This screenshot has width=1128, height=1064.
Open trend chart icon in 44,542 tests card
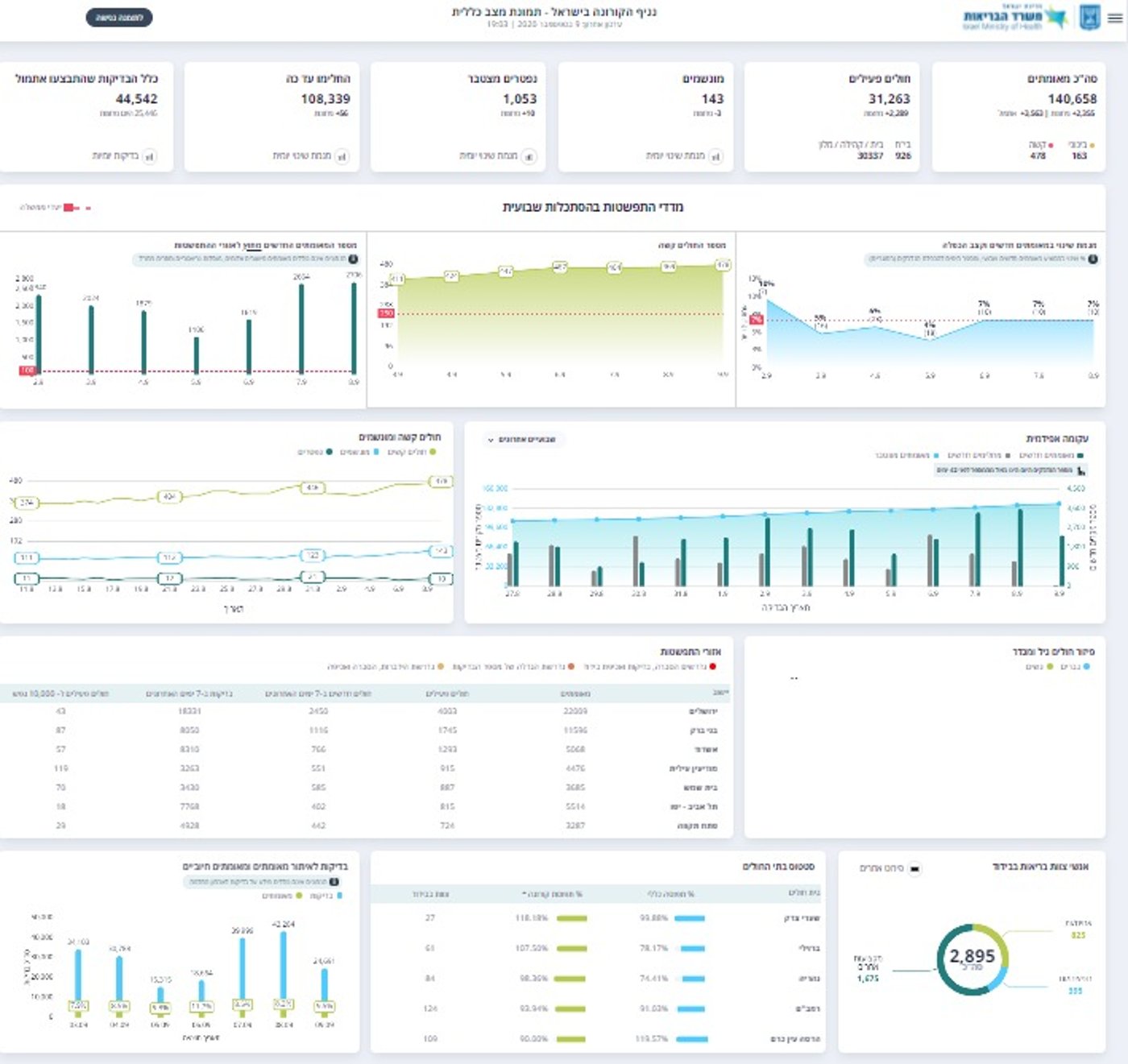149,156
